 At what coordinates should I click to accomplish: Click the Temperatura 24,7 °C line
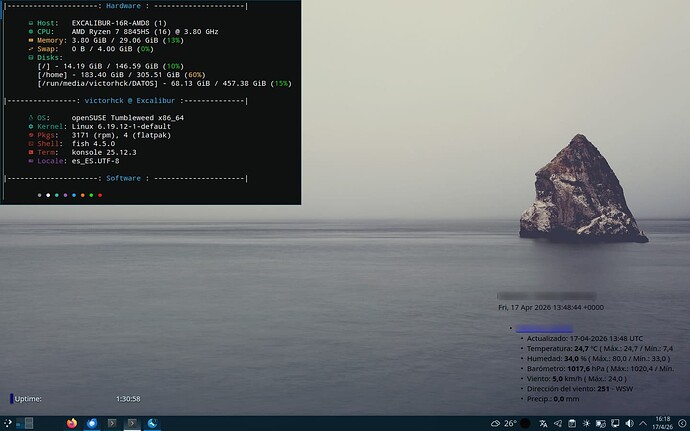(600, 349)
